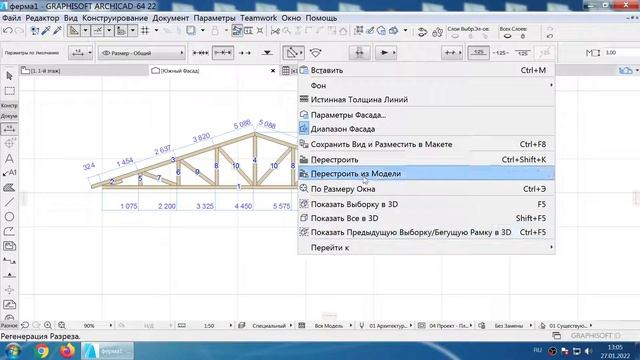
Task: Open the Chrome browser from the taskbar
Action: [42, 351]
